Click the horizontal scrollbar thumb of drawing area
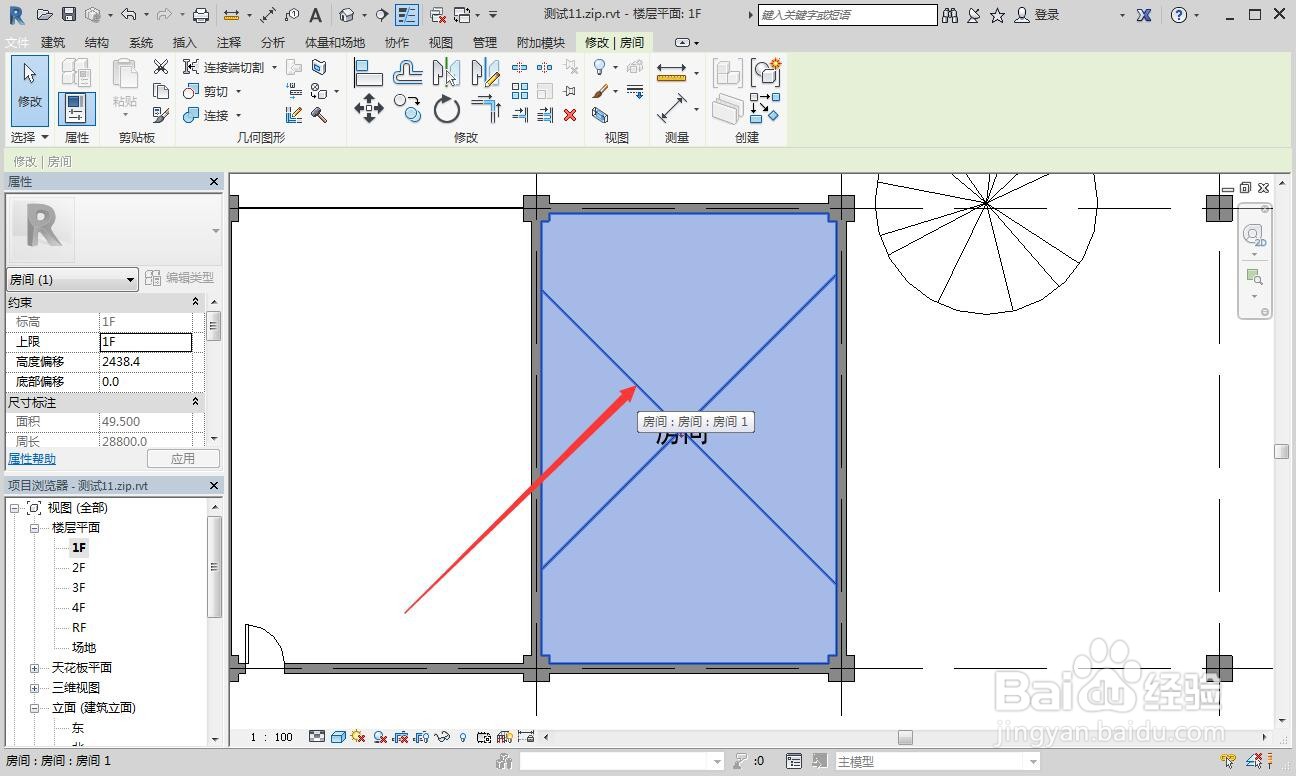Screen dimensions: 1296x776 pos(905,738)
